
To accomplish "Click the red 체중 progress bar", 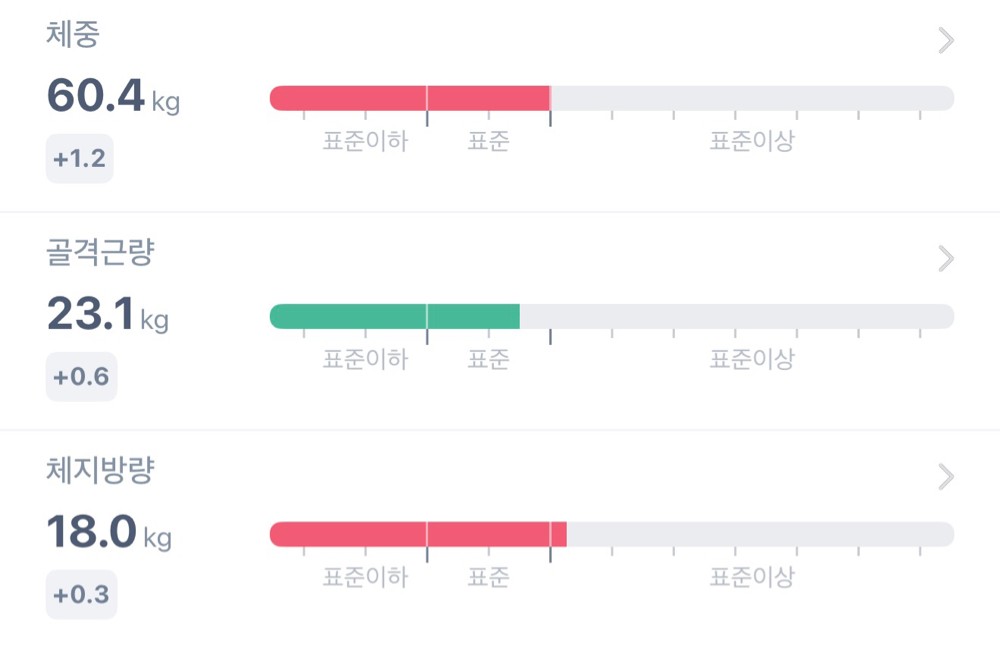I will 410,98.
